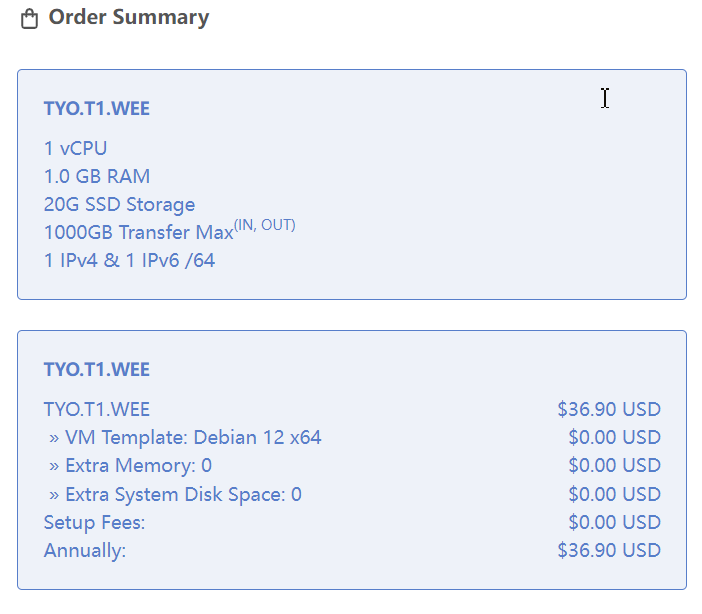702x614 pixels.
Task: Click the first TYO.T1.WEE plan title
Action: [x=97, y=108]
